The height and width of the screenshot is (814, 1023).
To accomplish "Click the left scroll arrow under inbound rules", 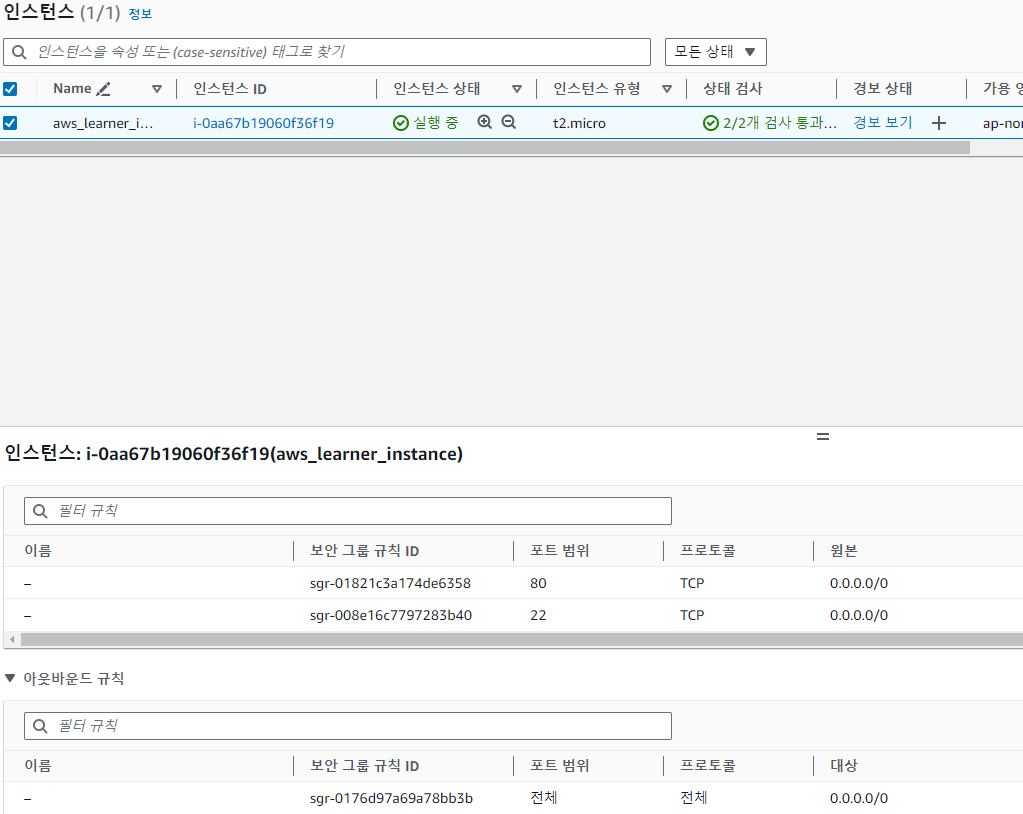I will pos(12,639).
